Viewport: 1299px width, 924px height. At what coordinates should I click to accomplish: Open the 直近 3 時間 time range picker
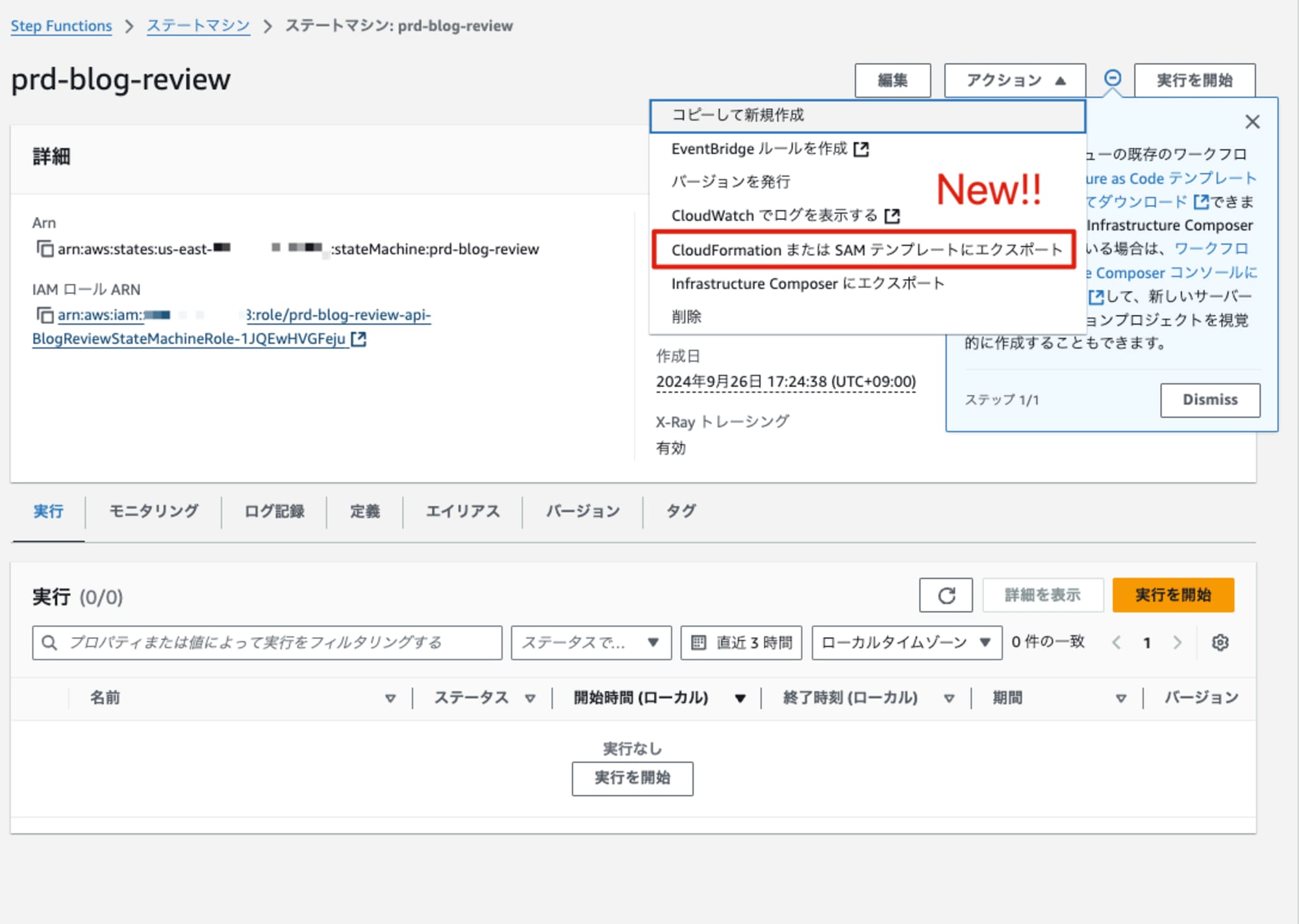pos(741,642)
